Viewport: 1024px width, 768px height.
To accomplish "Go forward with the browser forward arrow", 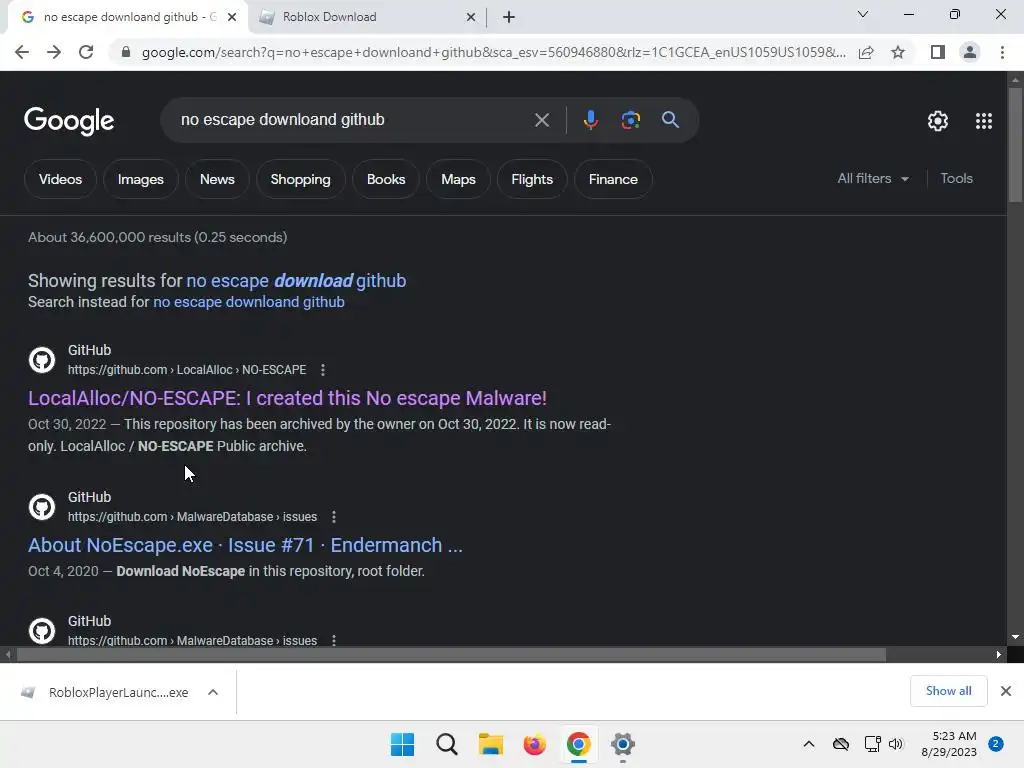I will coord(54,52).
